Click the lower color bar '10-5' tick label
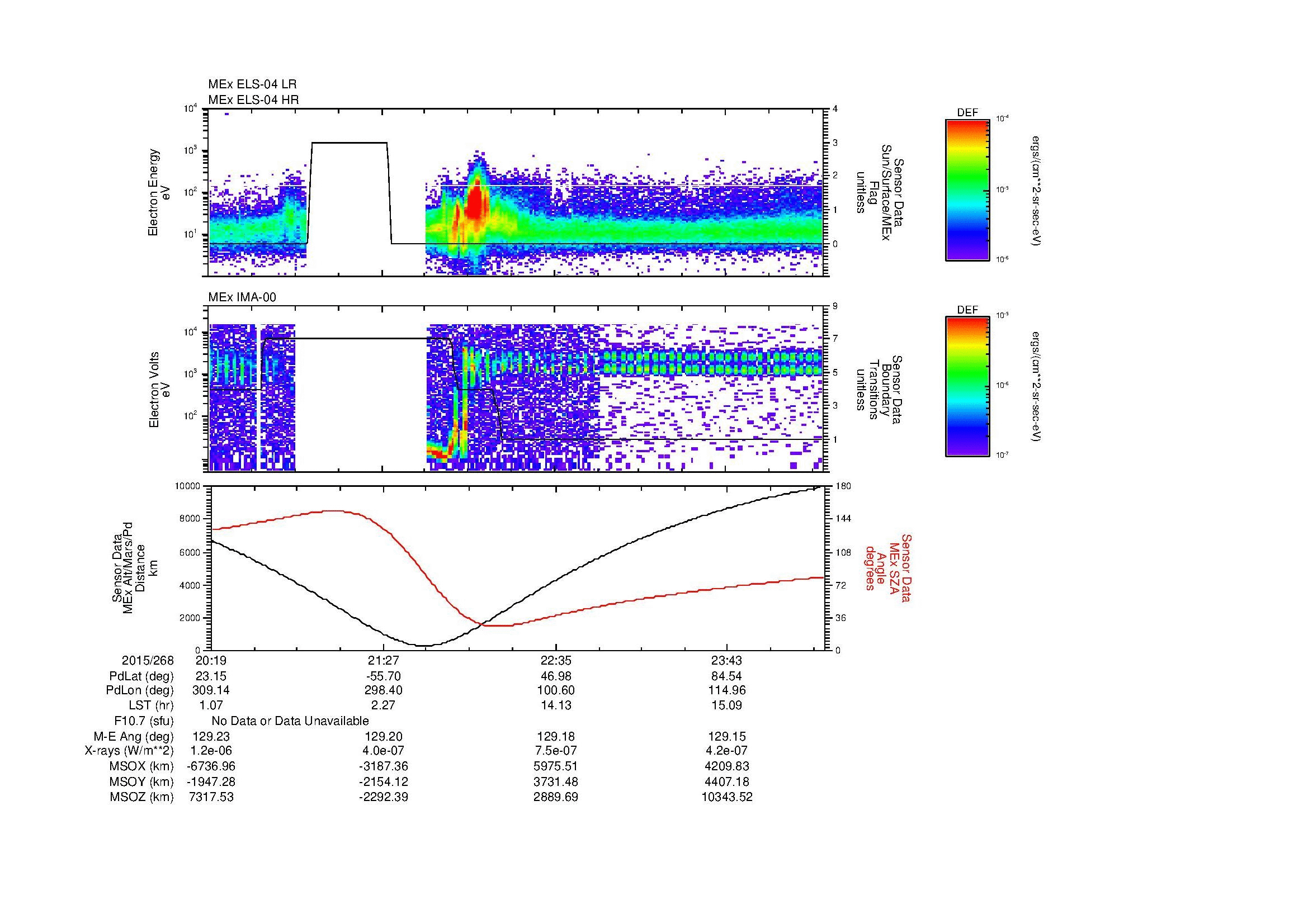Image resolution: width=1308 pixels, height=924 pixels. pos(1002,314)
